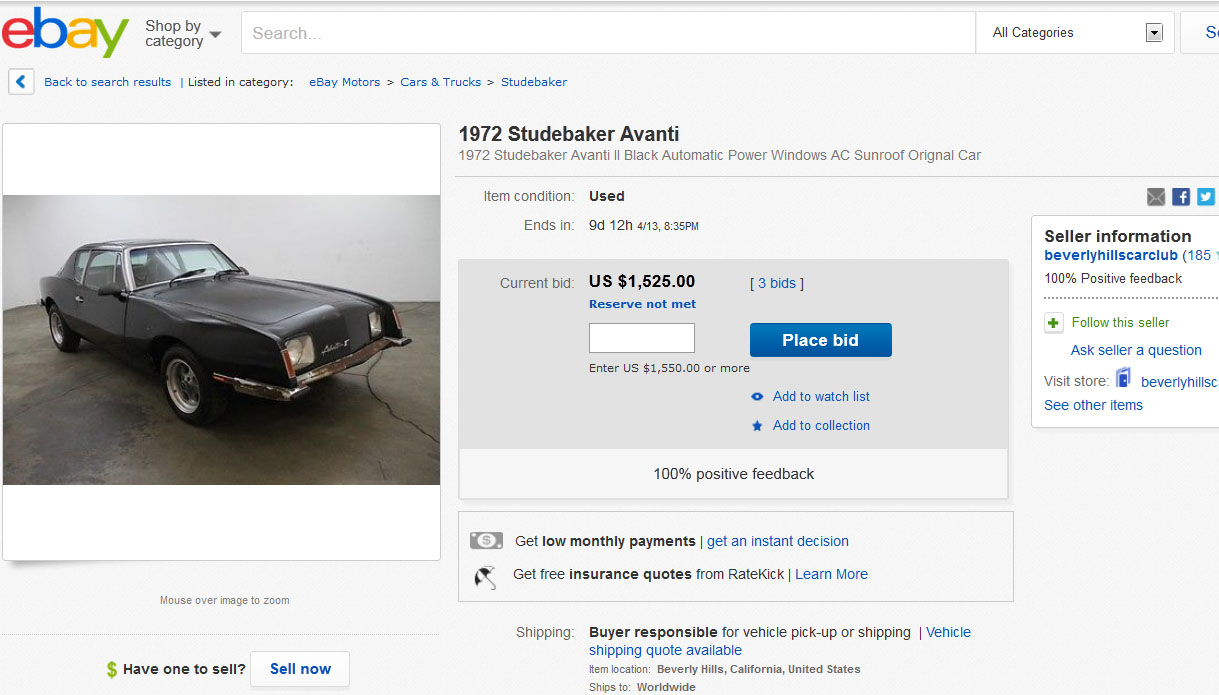The width and height of the screenshot is (1219, 695).
Task: Click the eBay logo
Action: tap(65, 32)
